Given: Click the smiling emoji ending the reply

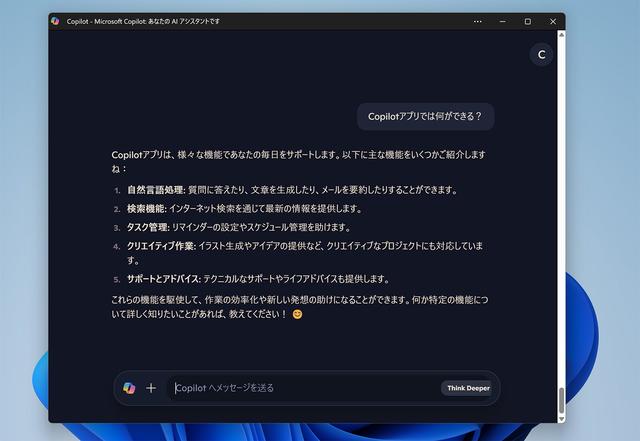Looking at the screenshot, I should (298, 314).
